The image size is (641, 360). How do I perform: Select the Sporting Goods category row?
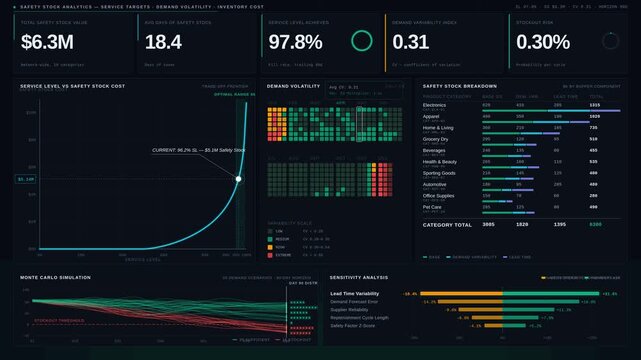[x=522, y=175]
